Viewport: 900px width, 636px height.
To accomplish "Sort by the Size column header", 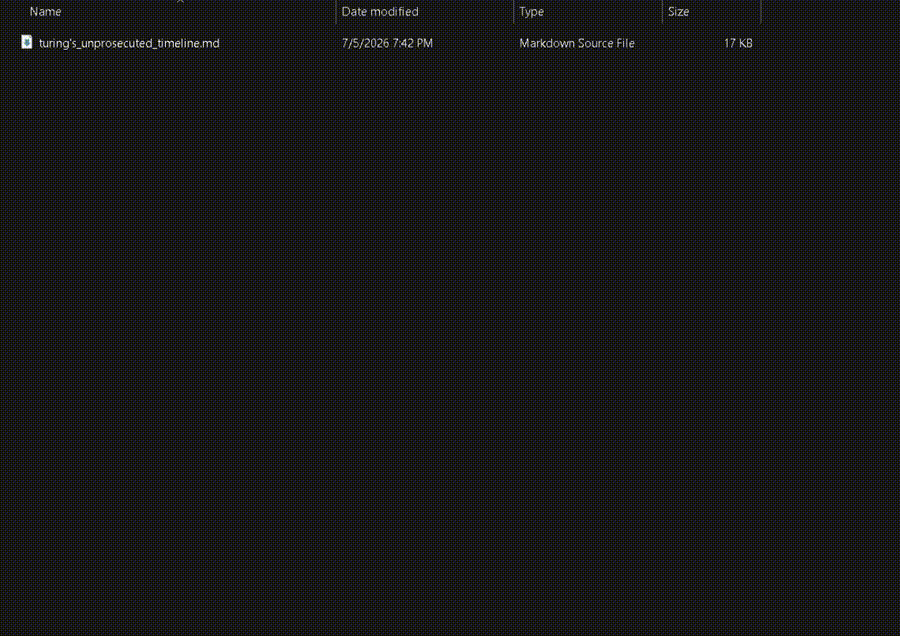I will (678, 11).
